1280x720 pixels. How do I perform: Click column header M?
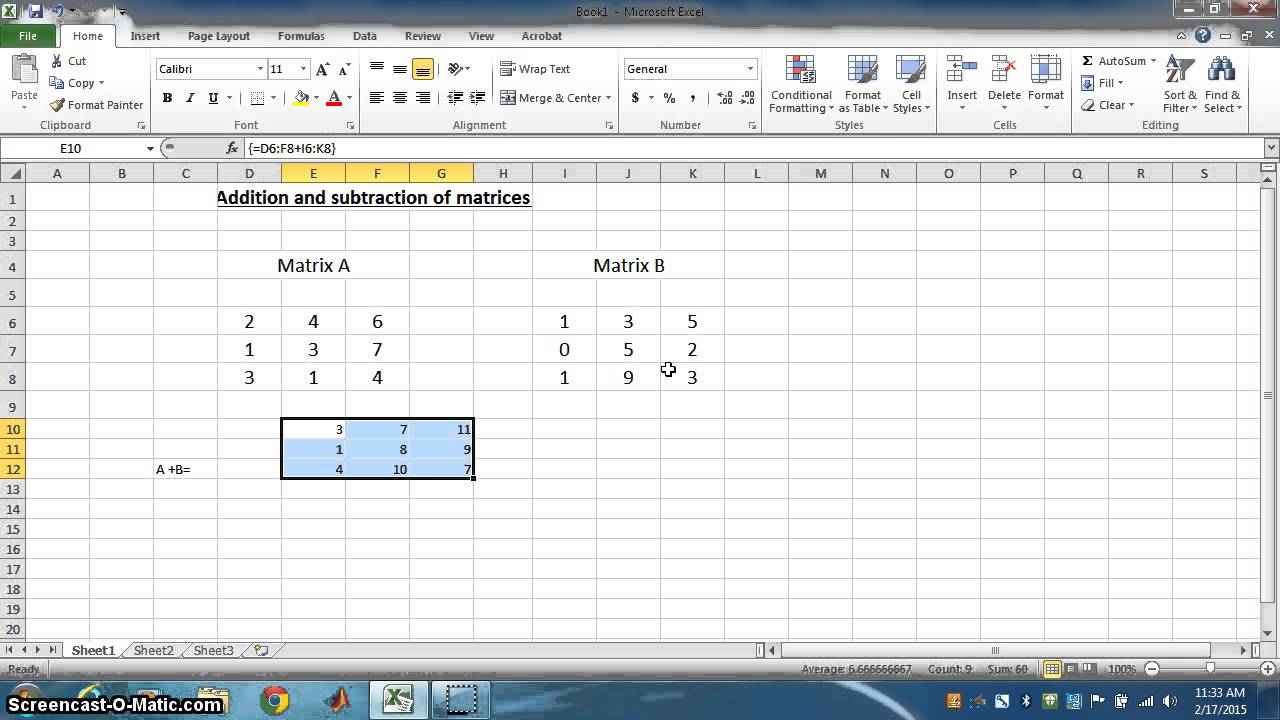[x=820, y=174]
